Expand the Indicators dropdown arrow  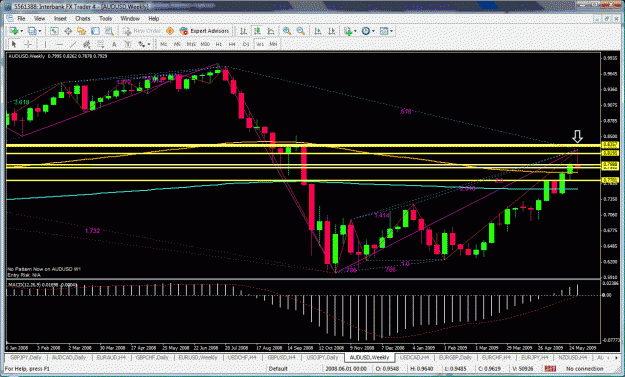pyautogui.click(x=355, y=31)
